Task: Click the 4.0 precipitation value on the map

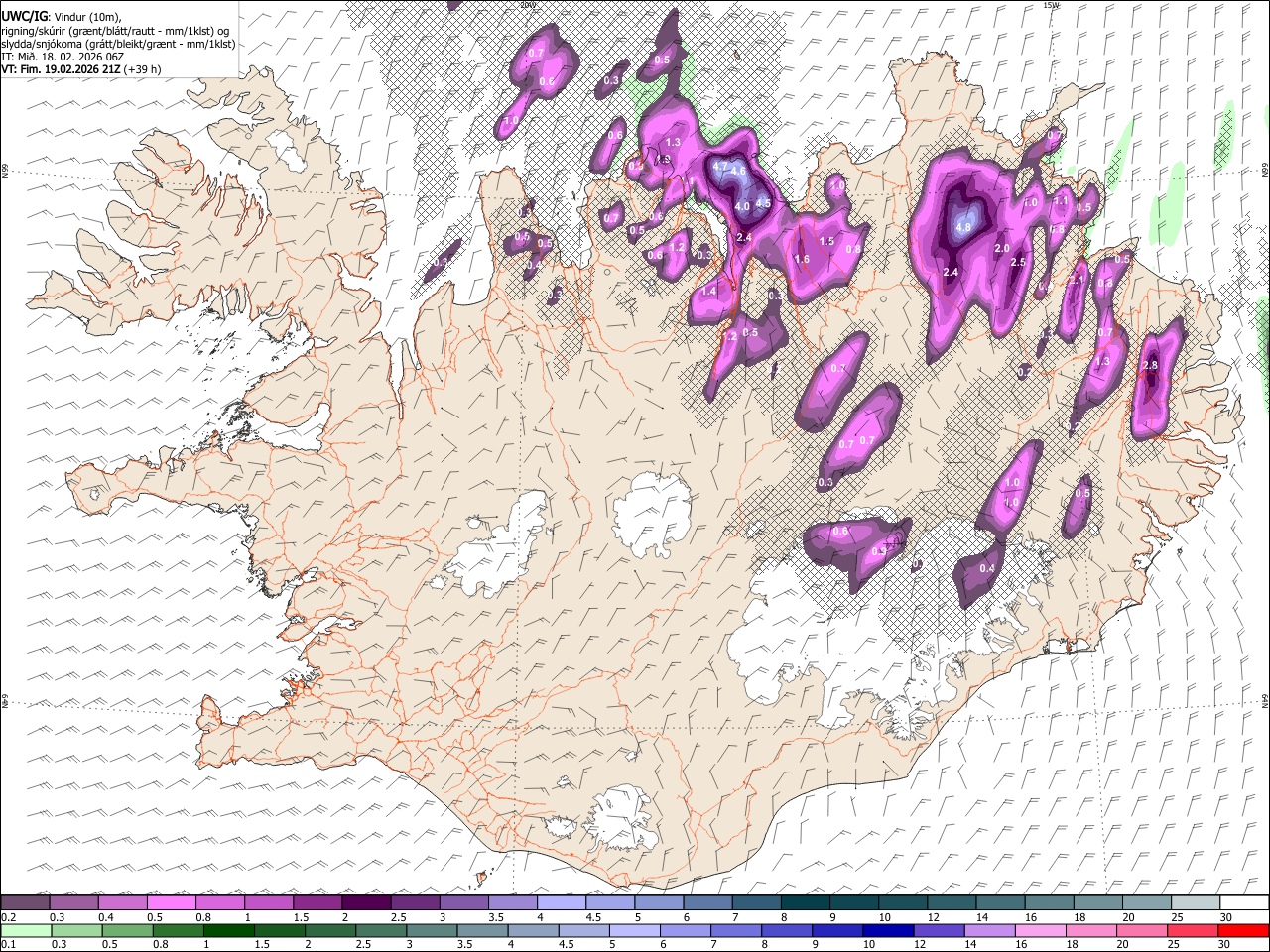Action: click(x=742, y=206)
